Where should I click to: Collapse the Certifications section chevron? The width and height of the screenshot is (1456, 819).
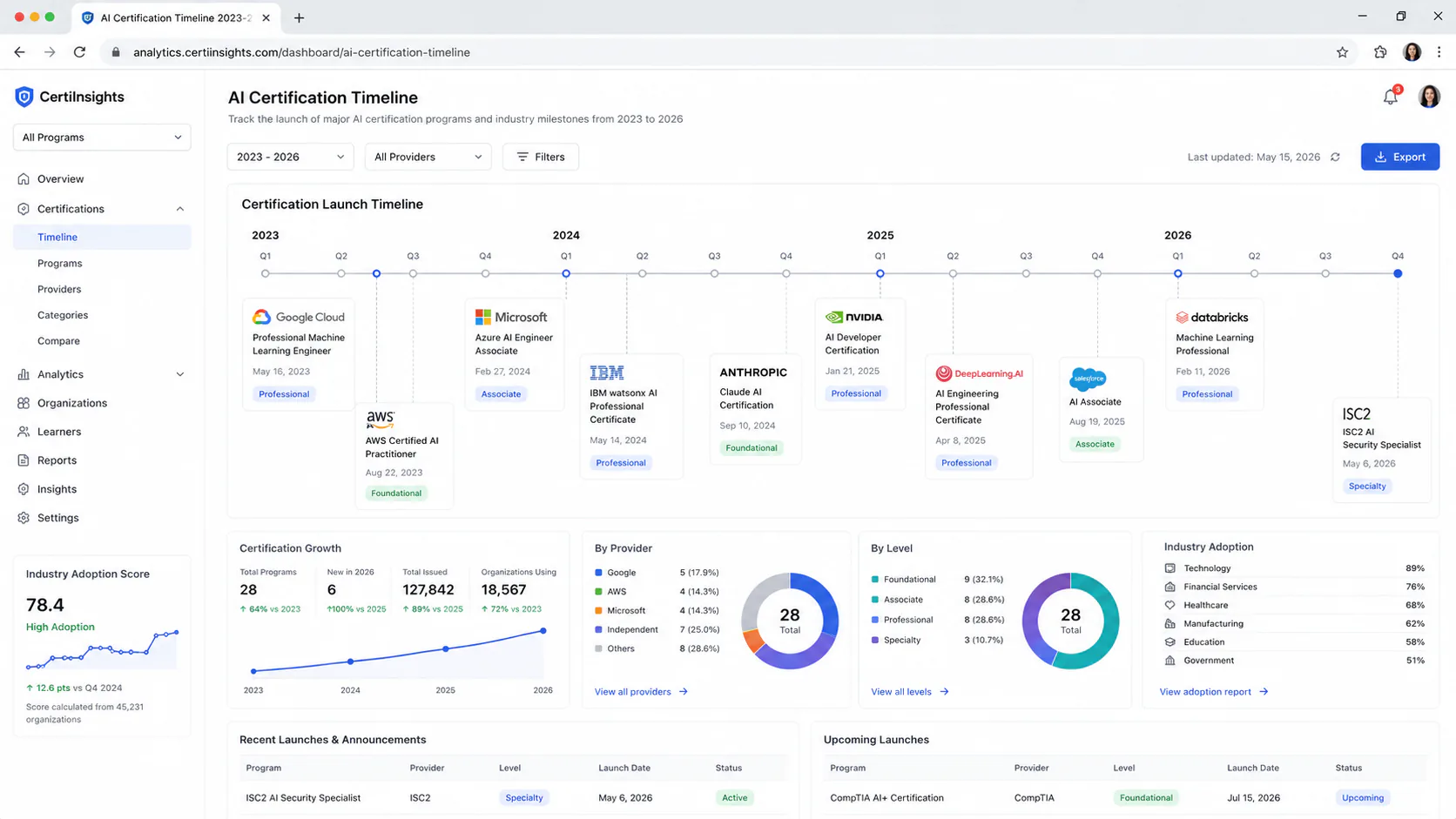click(180, 209)
